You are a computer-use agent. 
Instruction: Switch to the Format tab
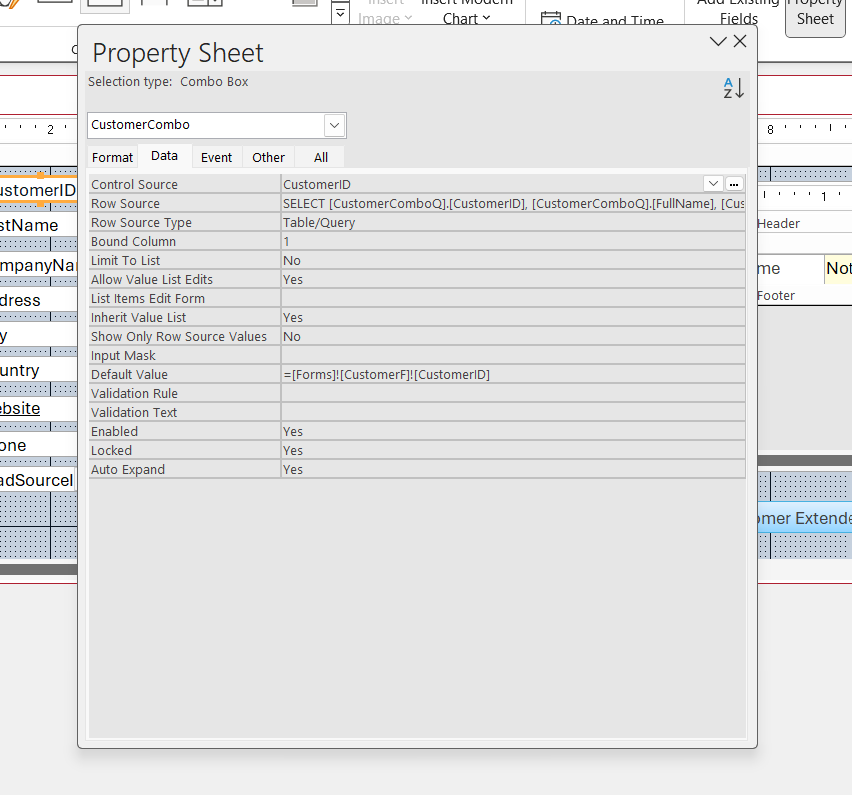click(x=112, y=157)
